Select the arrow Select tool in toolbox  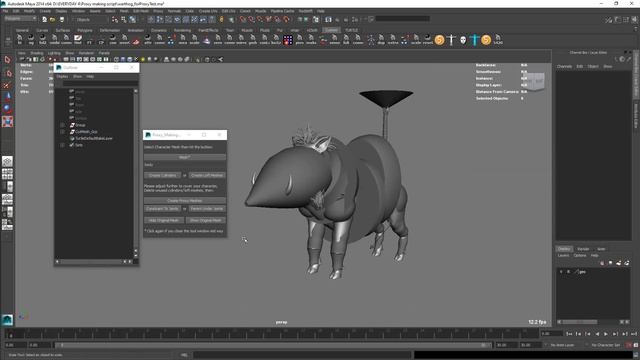point(7,60)
